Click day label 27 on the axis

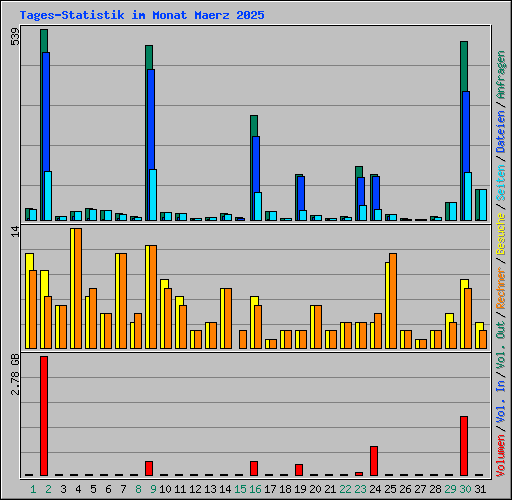click(420, 489)
